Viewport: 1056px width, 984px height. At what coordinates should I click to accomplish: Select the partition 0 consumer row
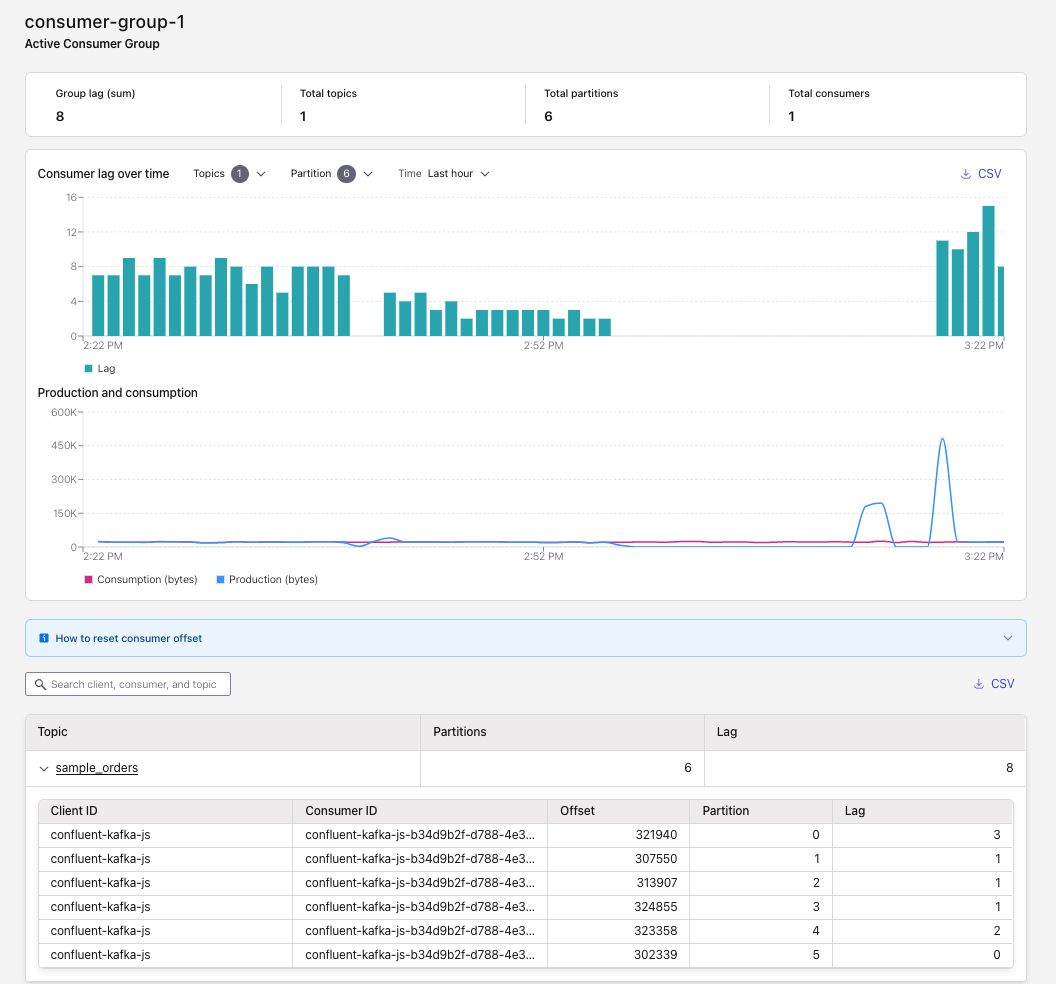(x=525, y=835)
